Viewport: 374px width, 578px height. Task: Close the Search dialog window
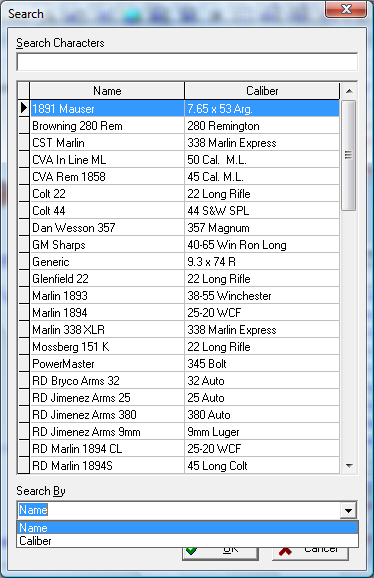click(346, 9)
